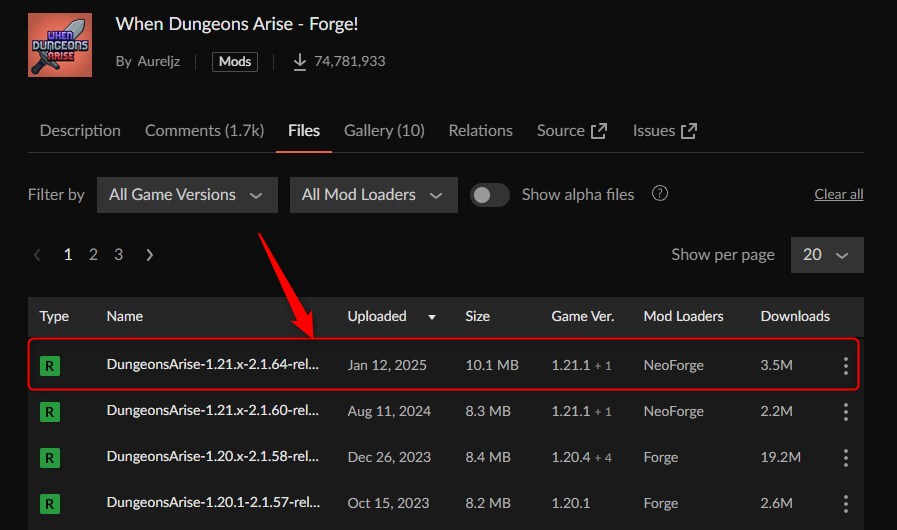897x530 pixels.
Task: Go to next page chevron
Action: [x=149, y=255]
